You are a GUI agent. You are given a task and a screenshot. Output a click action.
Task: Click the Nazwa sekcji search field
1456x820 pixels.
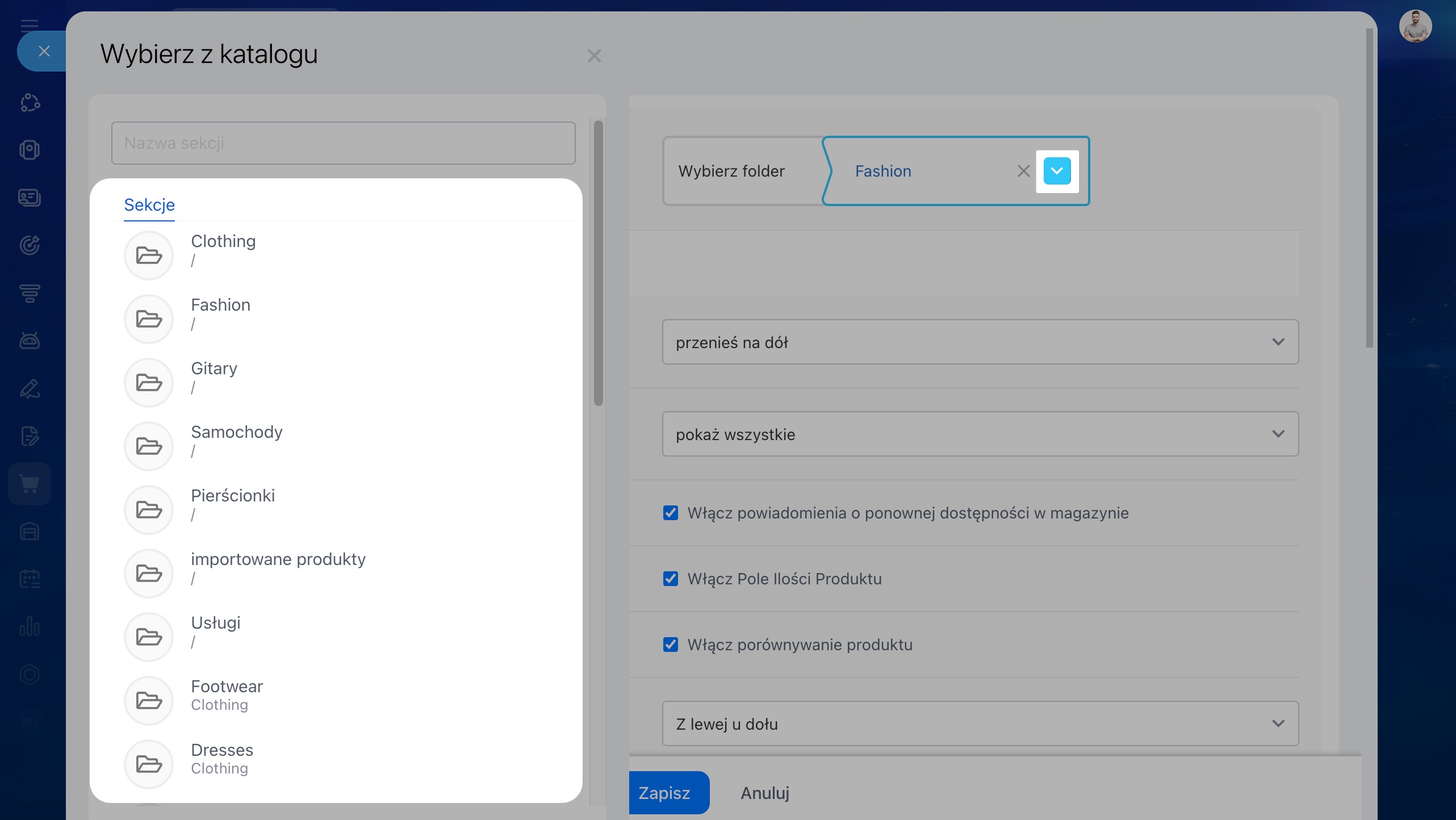click(343, 143)
